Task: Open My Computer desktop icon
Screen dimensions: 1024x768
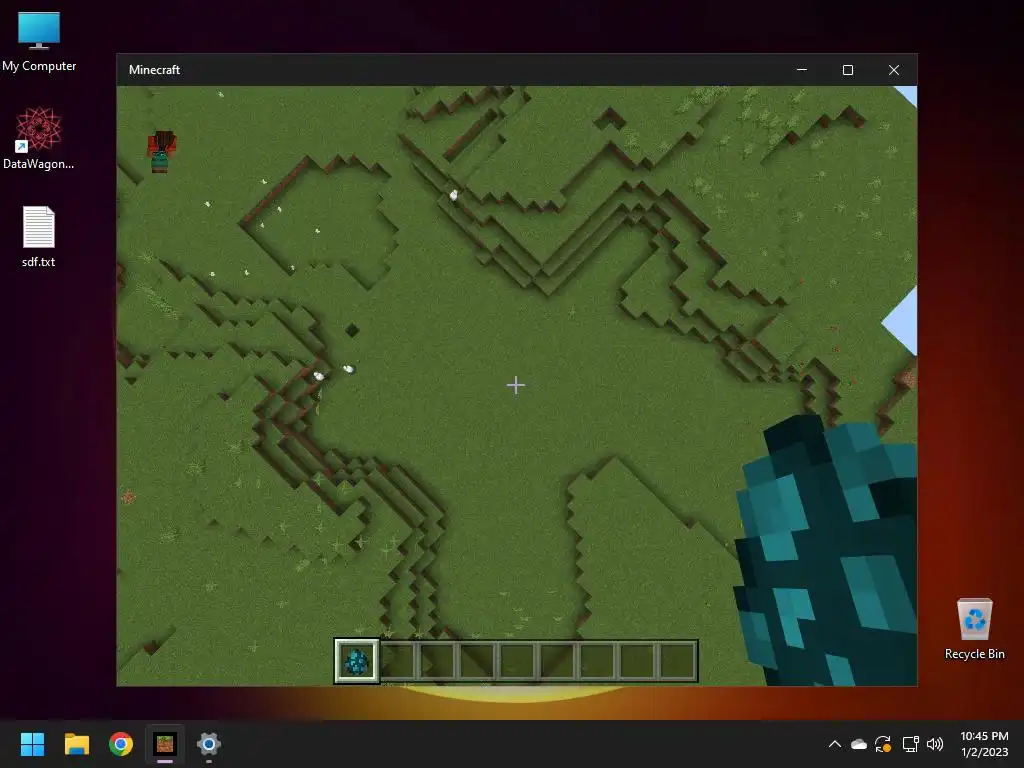Action: pyautogui.click(x=39, y=41)
